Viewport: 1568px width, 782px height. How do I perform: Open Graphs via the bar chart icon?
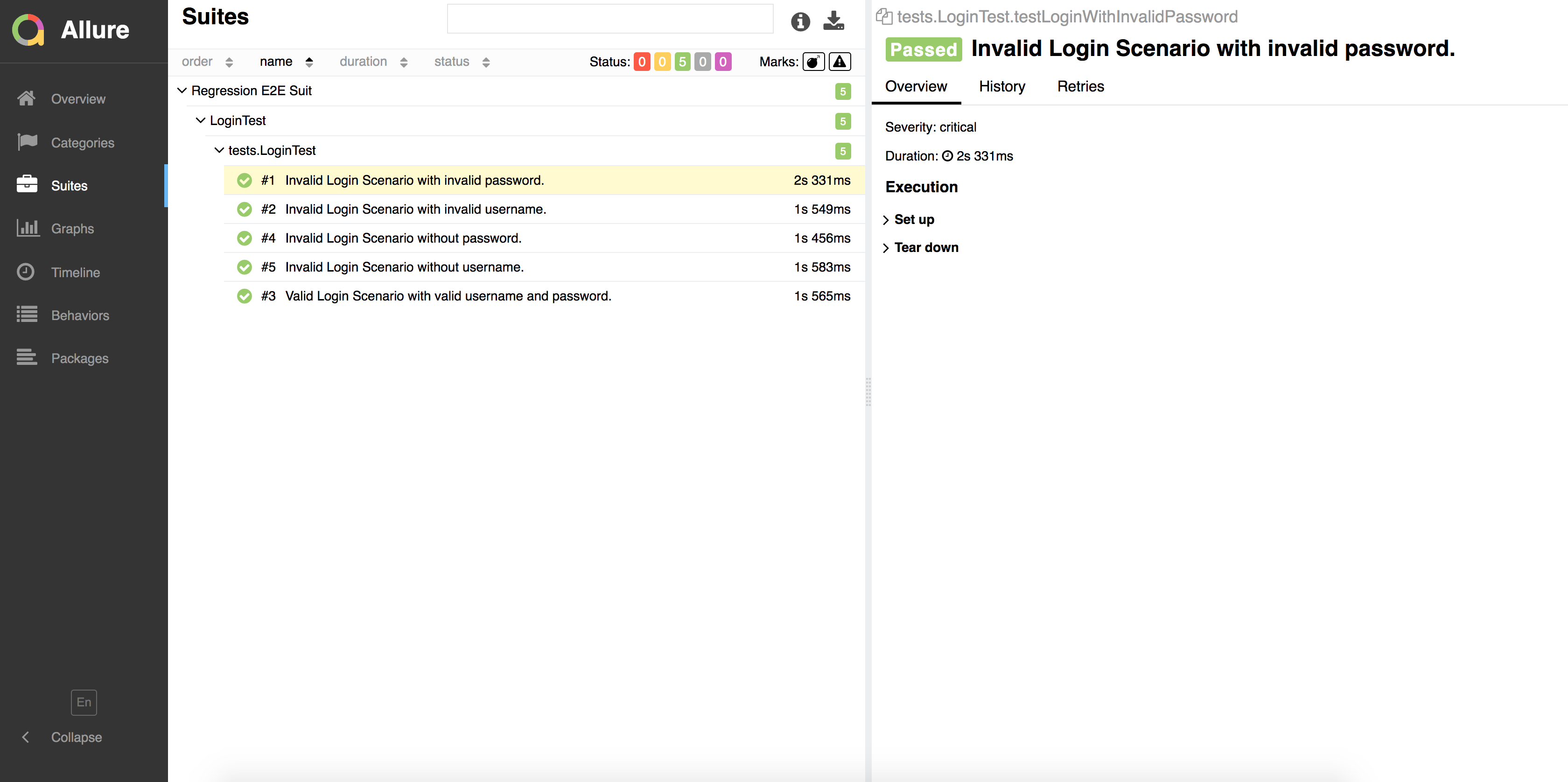point(28,229)
